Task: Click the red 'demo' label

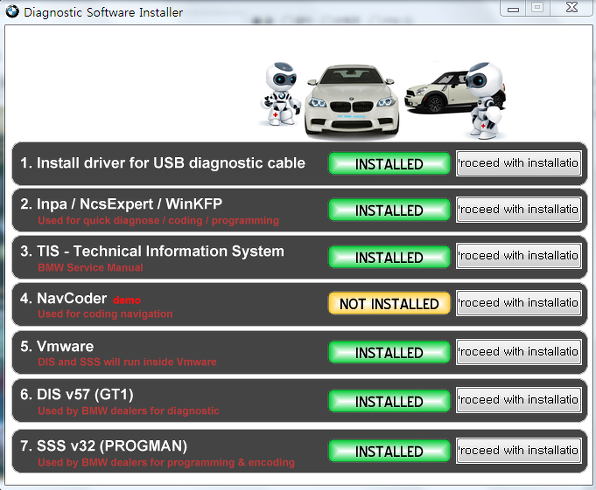Action: (x=127, y=300)
